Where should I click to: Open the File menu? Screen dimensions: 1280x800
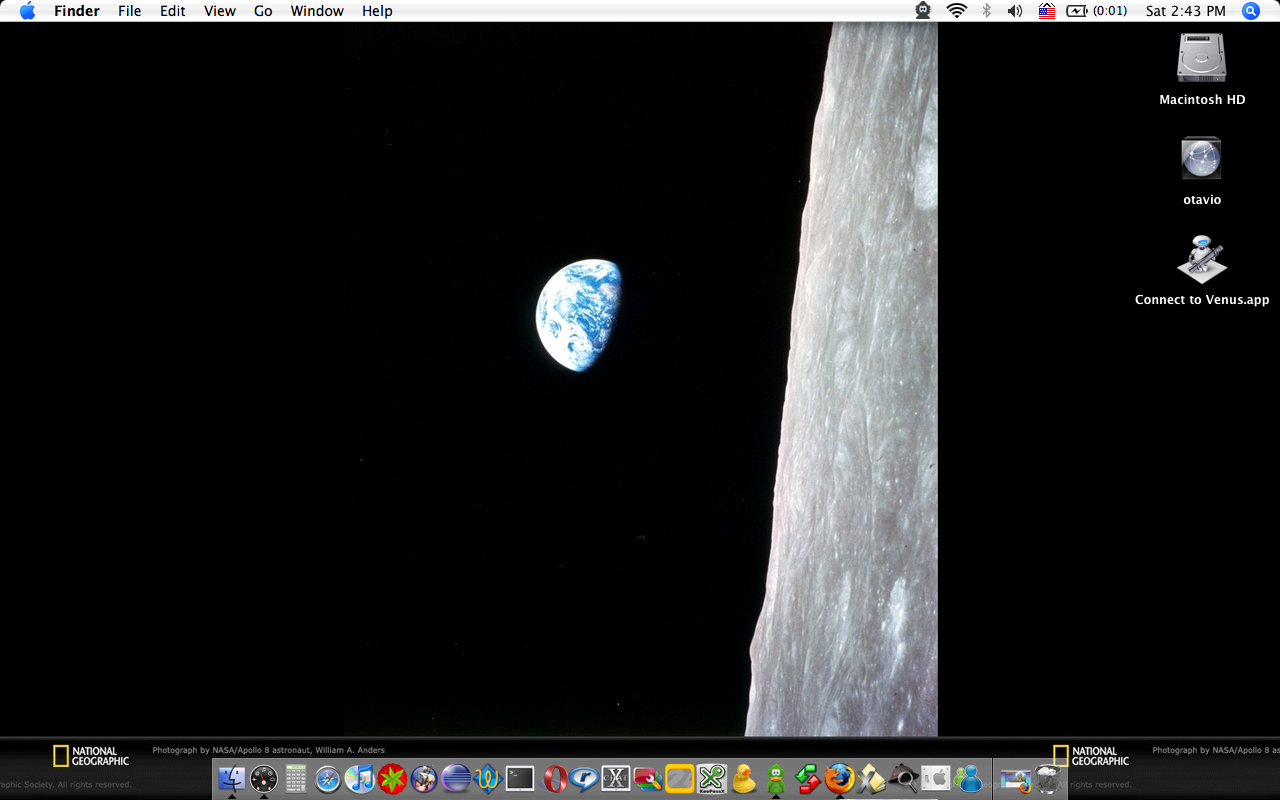point(129,11)
